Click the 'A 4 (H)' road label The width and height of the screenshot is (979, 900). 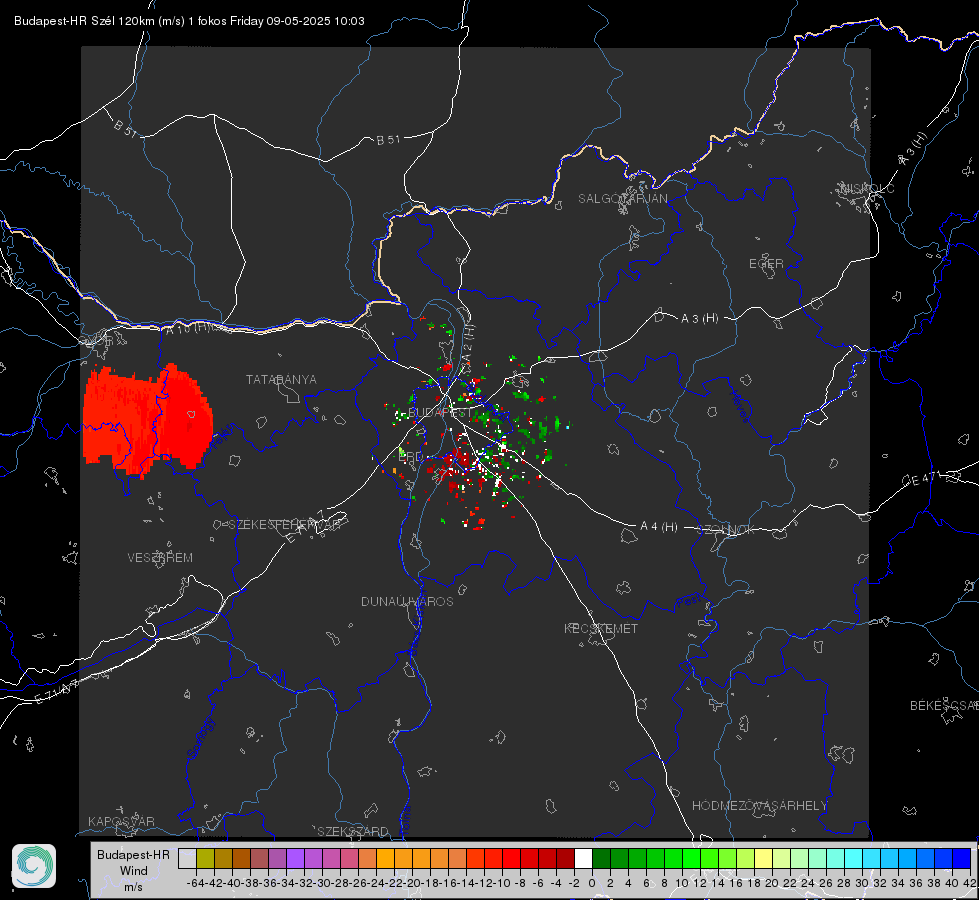659,527
